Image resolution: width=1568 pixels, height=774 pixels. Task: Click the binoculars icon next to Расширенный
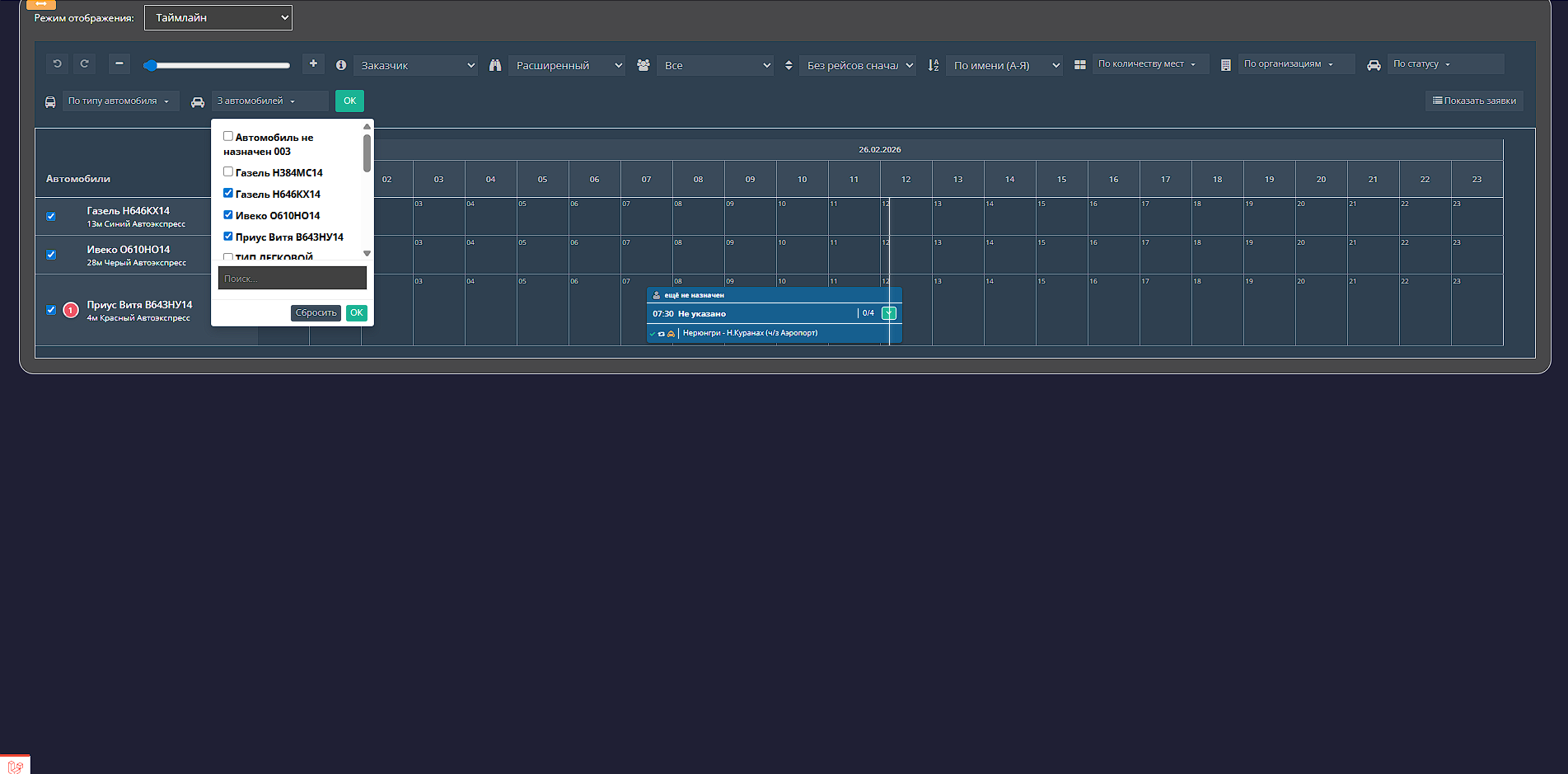[495, 65]
